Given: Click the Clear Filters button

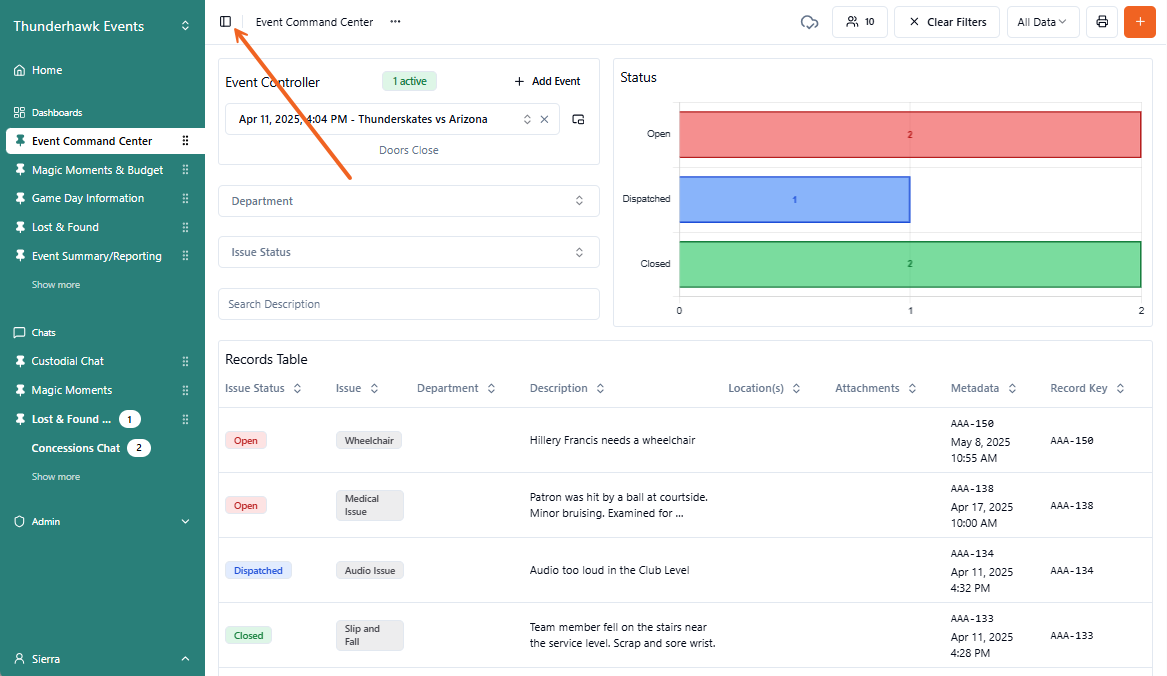Looking at the screenshot, I should pos(946,22).
